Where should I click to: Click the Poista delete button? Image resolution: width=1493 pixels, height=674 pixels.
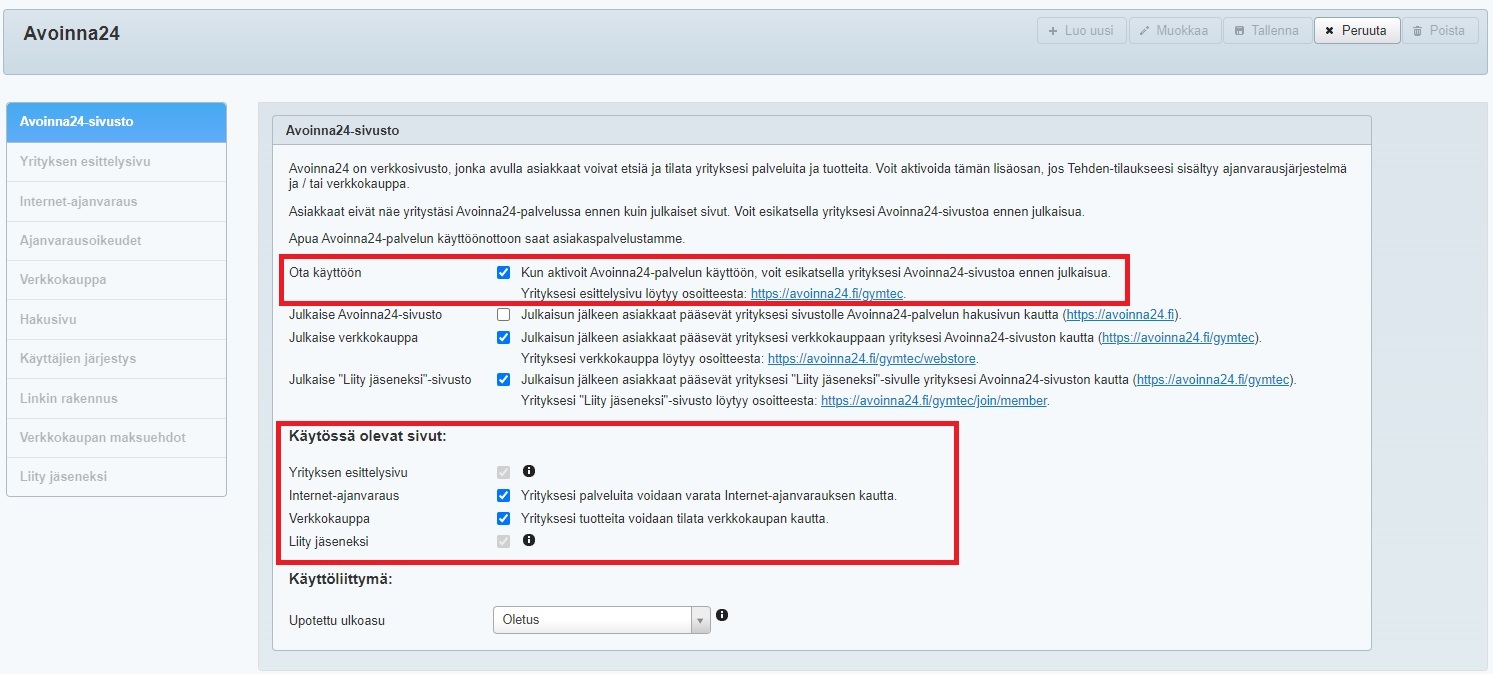(1439, 31)
